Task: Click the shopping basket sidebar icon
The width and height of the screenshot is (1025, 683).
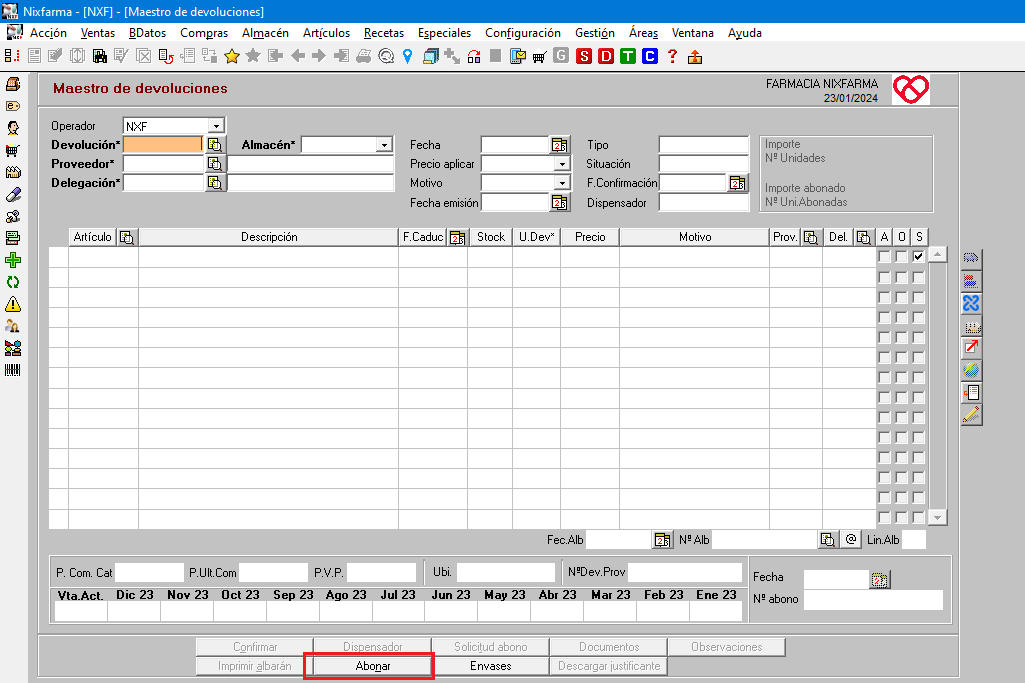Action: [13, 150]
